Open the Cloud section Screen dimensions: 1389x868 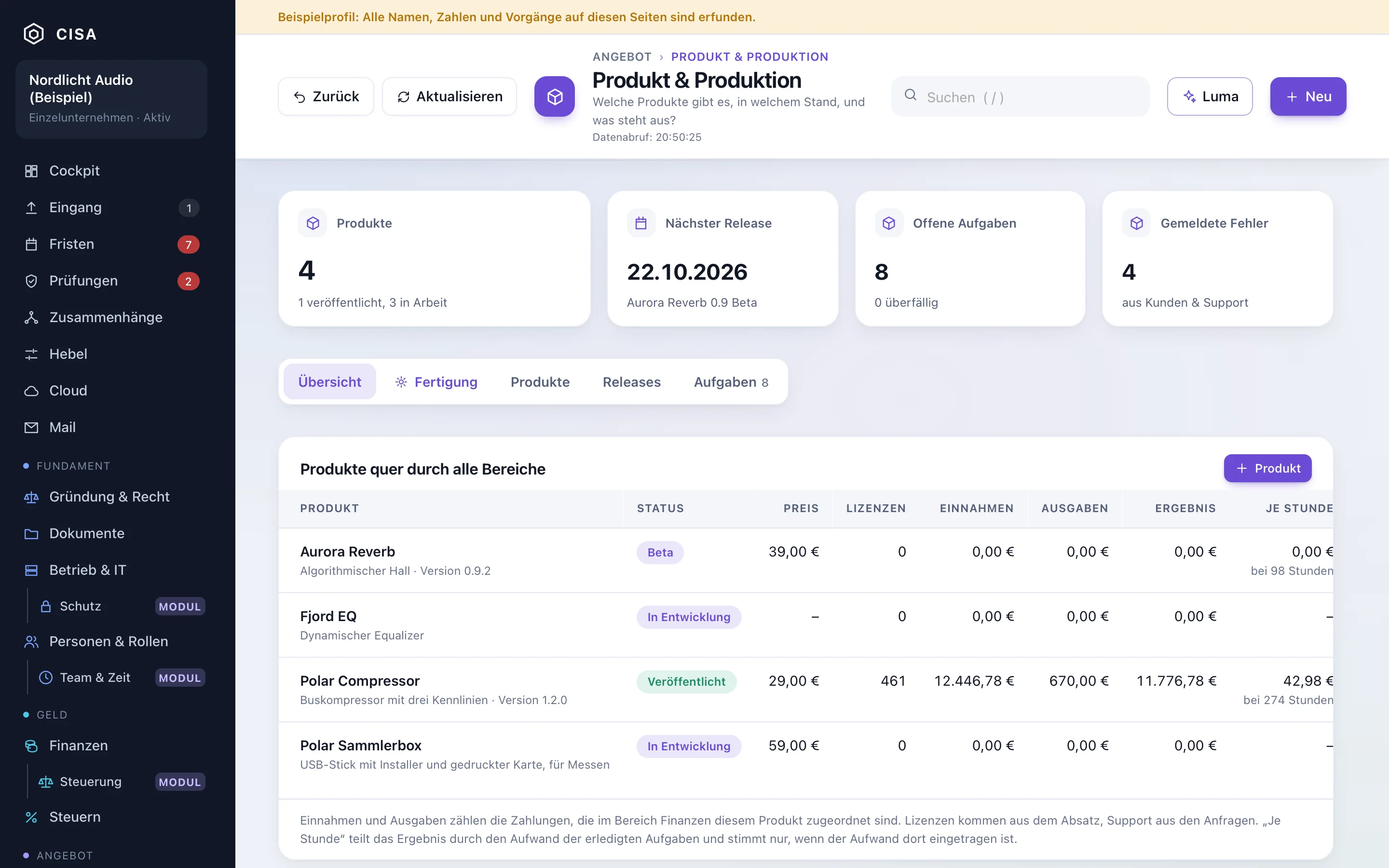click(111, 391)
